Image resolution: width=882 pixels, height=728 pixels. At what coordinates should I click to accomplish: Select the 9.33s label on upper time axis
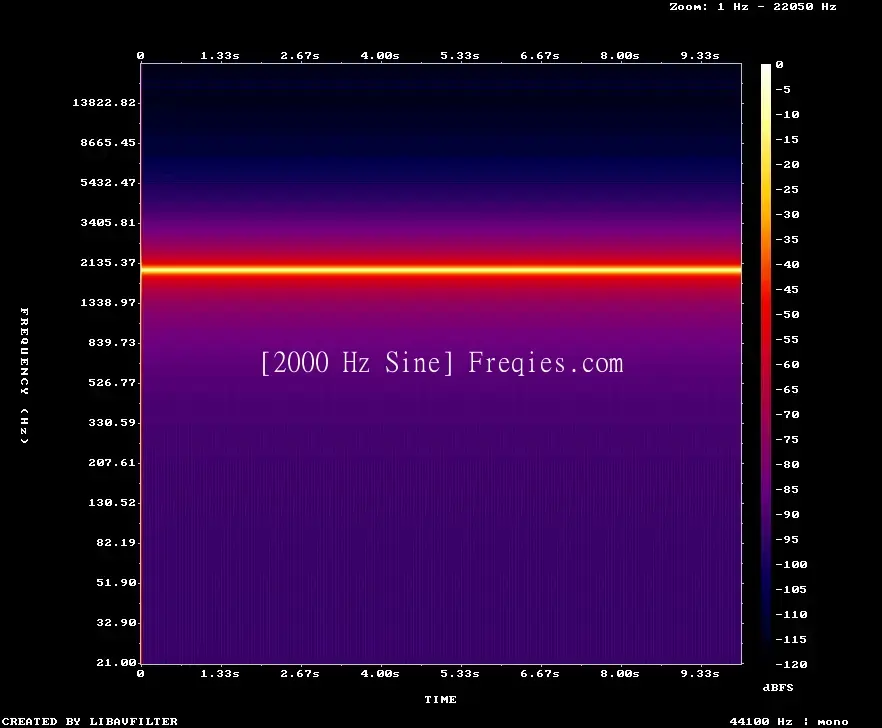tap(700, 56)
